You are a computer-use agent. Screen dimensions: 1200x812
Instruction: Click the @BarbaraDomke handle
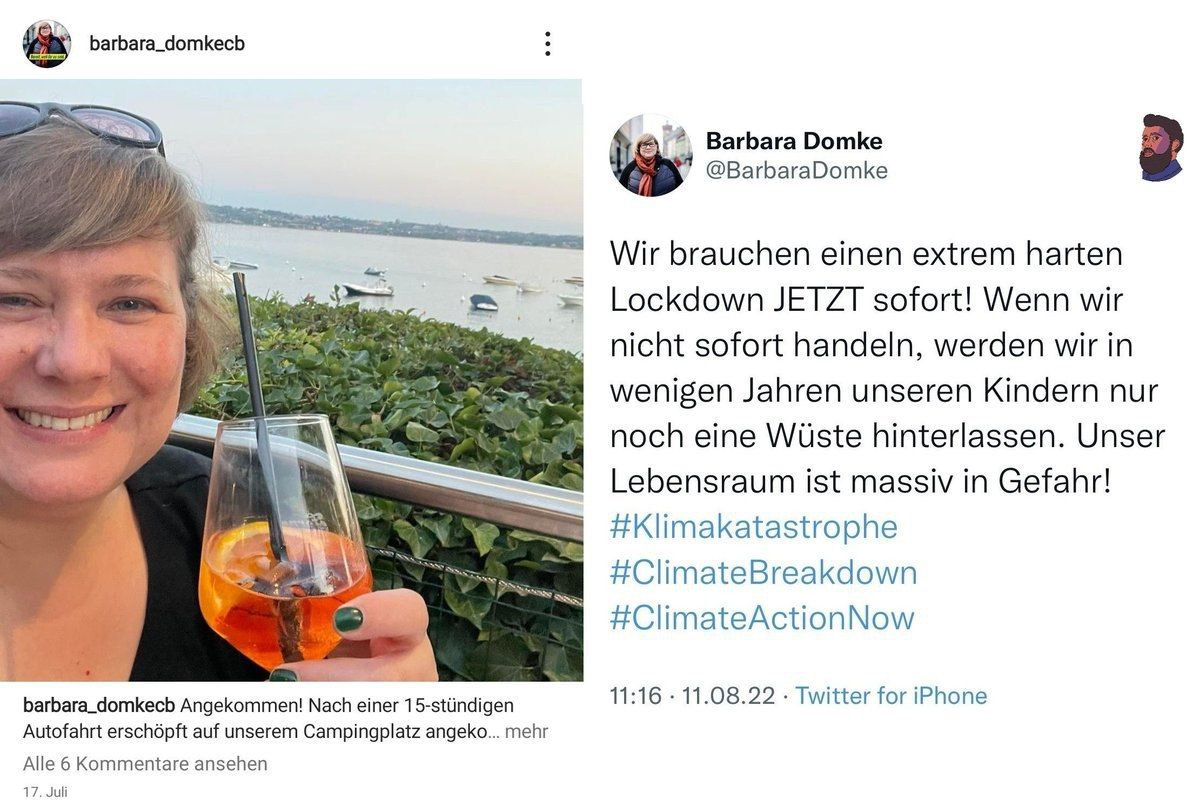click(797, 170)
